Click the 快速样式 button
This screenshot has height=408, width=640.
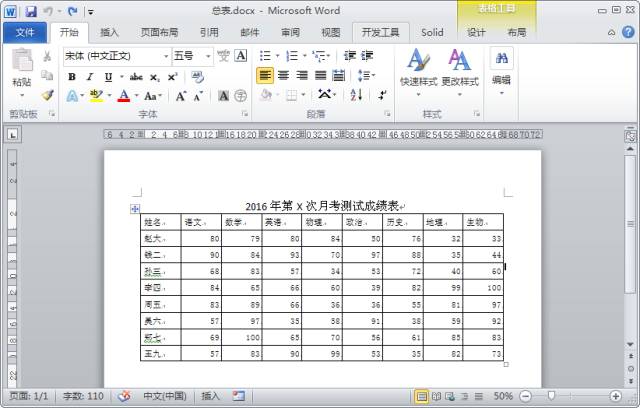click(x=419, y=68)
